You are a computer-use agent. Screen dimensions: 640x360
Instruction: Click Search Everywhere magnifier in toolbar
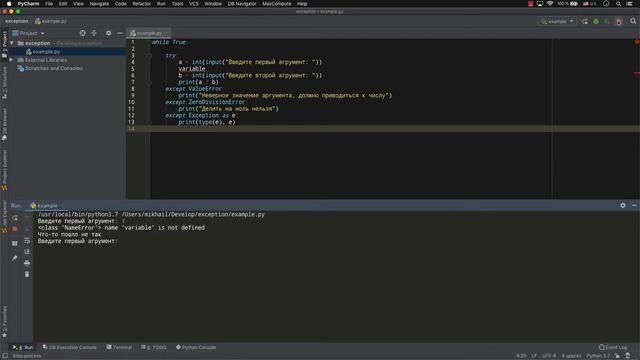(633, 21)
